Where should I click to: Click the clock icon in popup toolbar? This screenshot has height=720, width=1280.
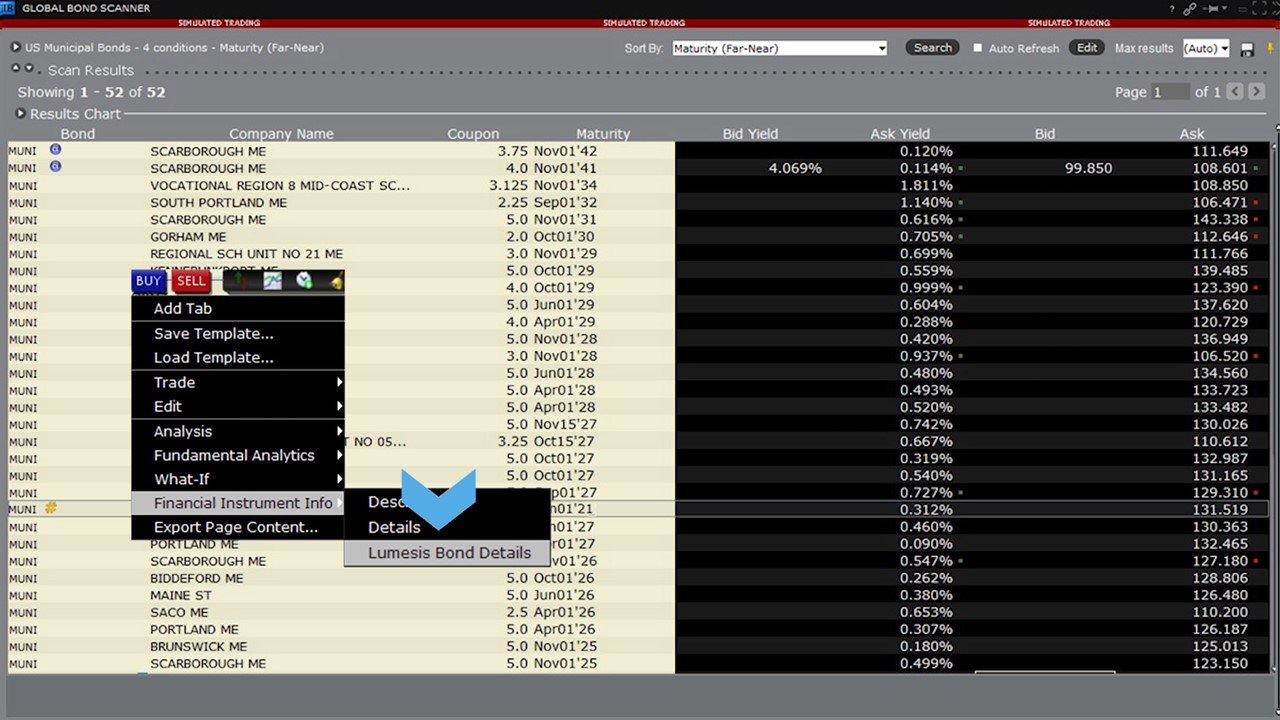click(304, 281)
